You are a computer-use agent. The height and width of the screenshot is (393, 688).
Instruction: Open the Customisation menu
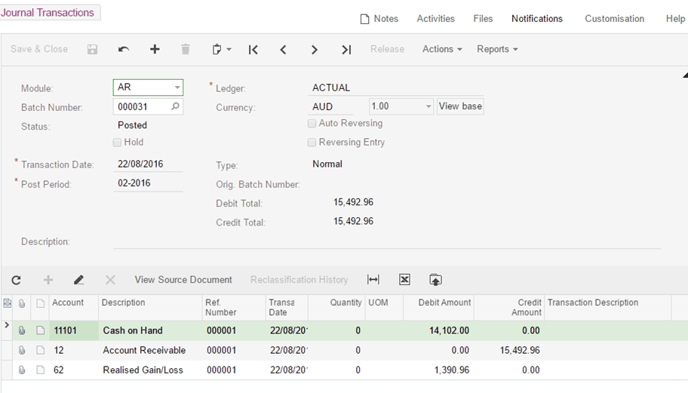point(614,19)
